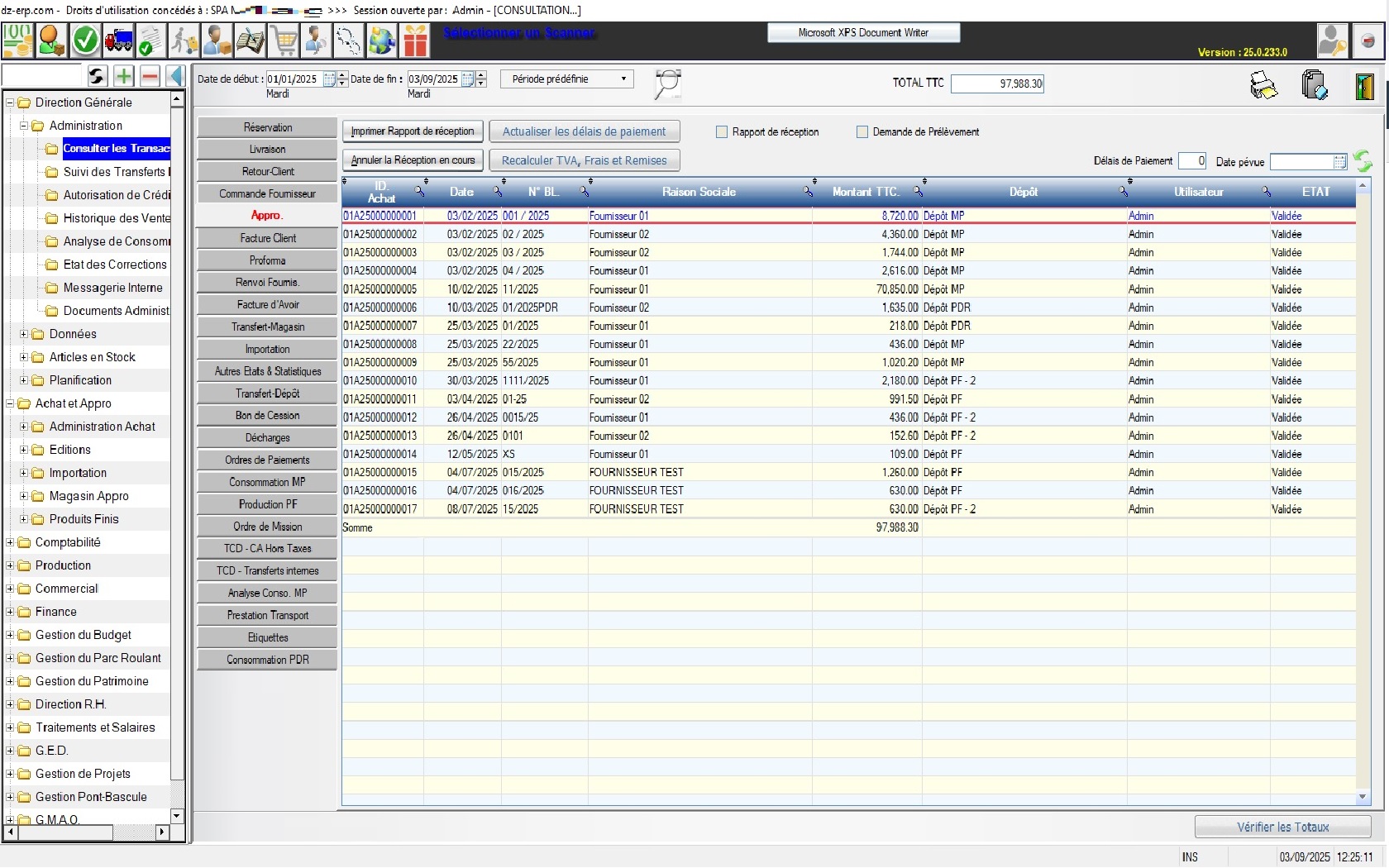Click the printer icon near Total TTC
The image size is (1389, 868).
point(1263,85)
